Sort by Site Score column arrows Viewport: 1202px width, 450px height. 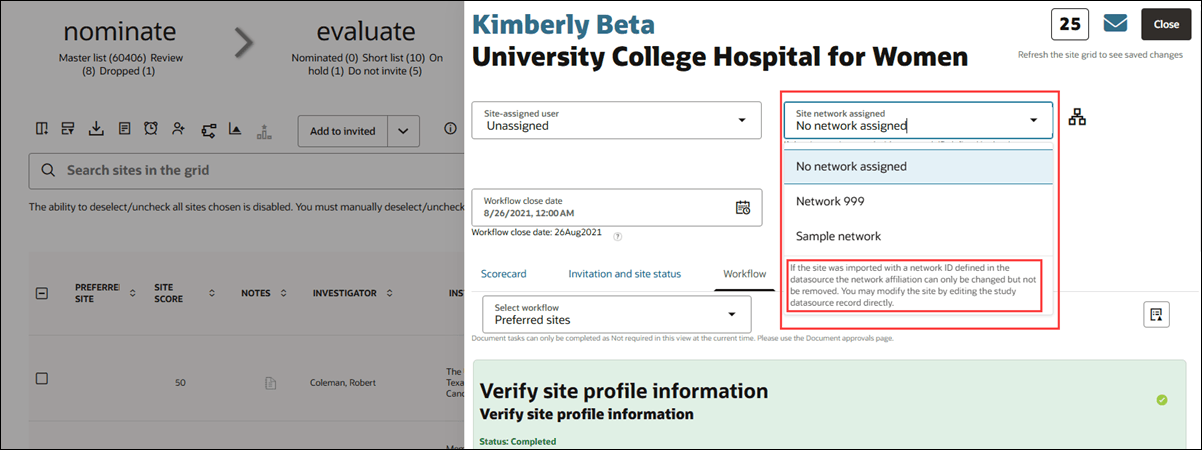211,293
